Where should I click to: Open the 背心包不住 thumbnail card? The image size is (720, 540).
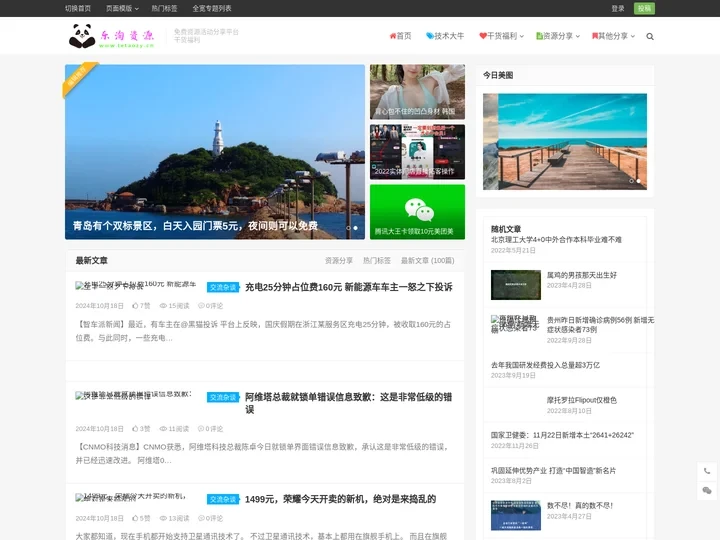tap(417, 92)
